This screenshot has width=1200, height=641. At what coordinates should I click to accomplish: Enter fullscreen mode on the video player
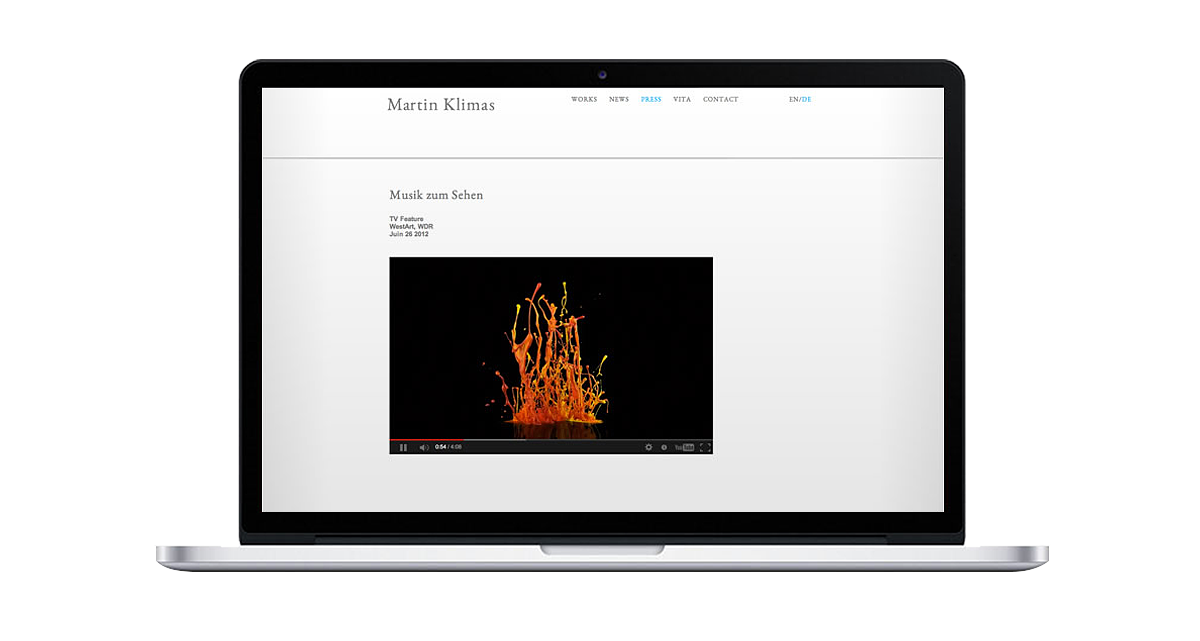click(705, 447)
